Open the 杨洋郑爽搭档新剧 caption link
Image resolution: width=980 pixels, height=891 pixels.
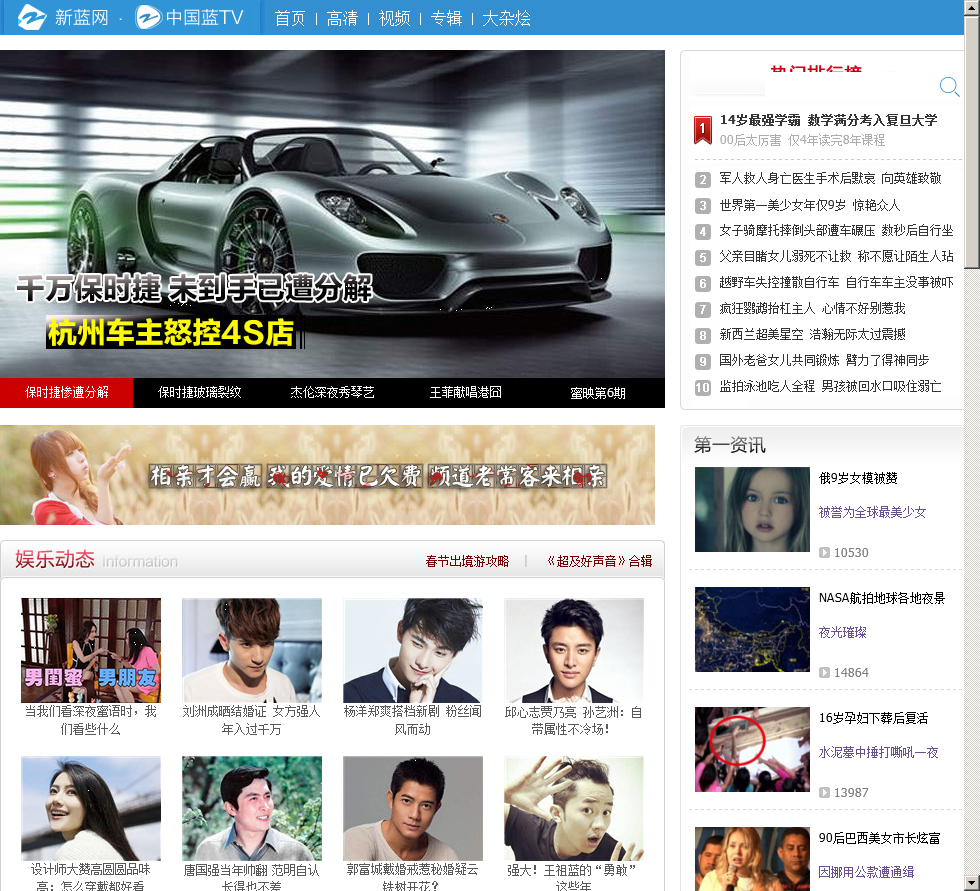412,720
